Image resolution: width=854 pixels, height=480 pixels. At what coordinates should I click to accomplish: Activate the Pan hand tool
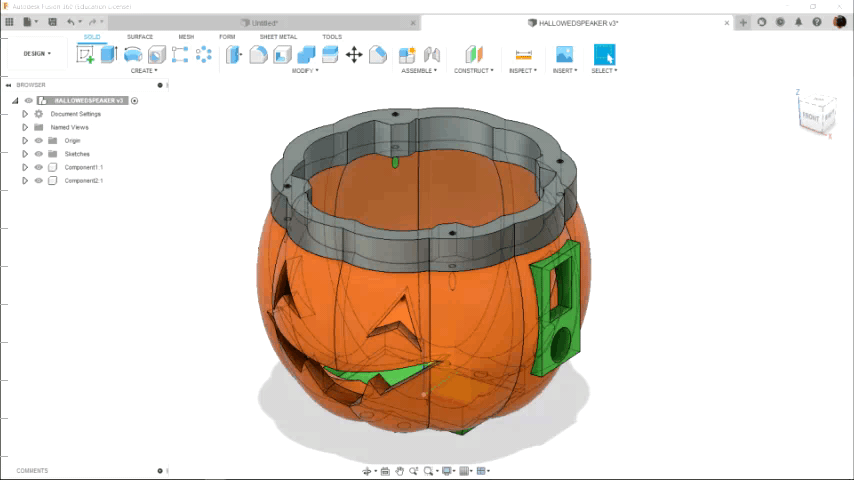pyautogui.click(x=399, y=471)
